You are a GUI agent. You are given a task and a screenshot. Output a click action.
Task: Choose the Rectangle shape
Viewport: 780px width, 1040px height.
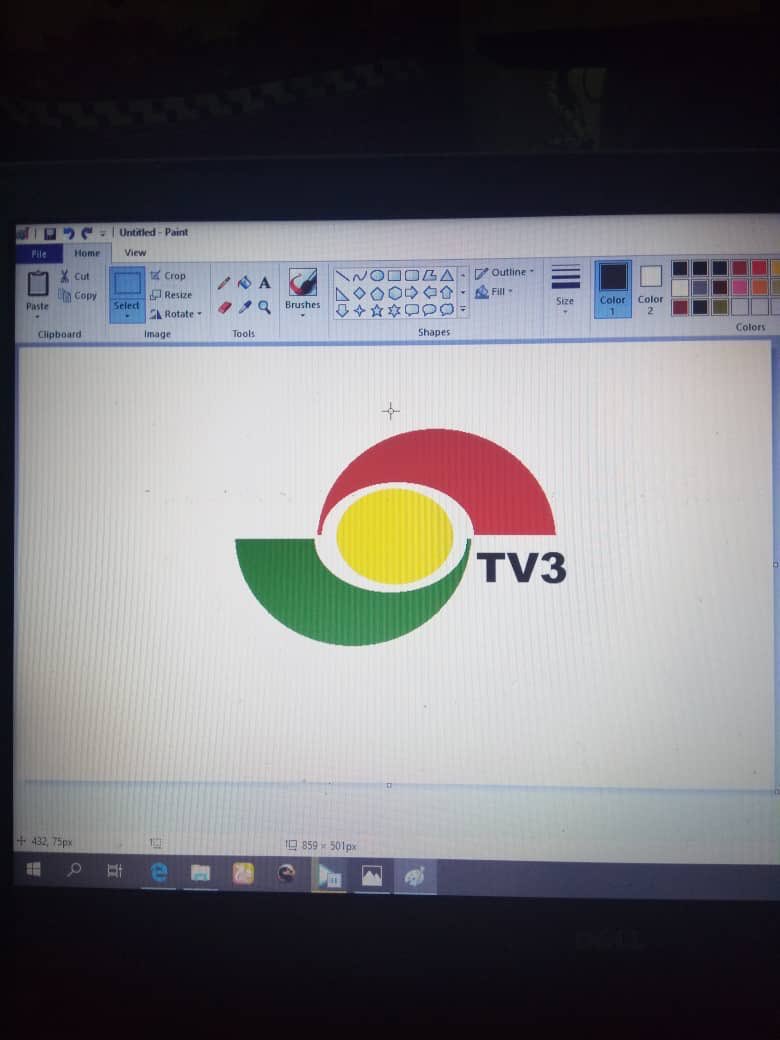(x=394, y=275)
